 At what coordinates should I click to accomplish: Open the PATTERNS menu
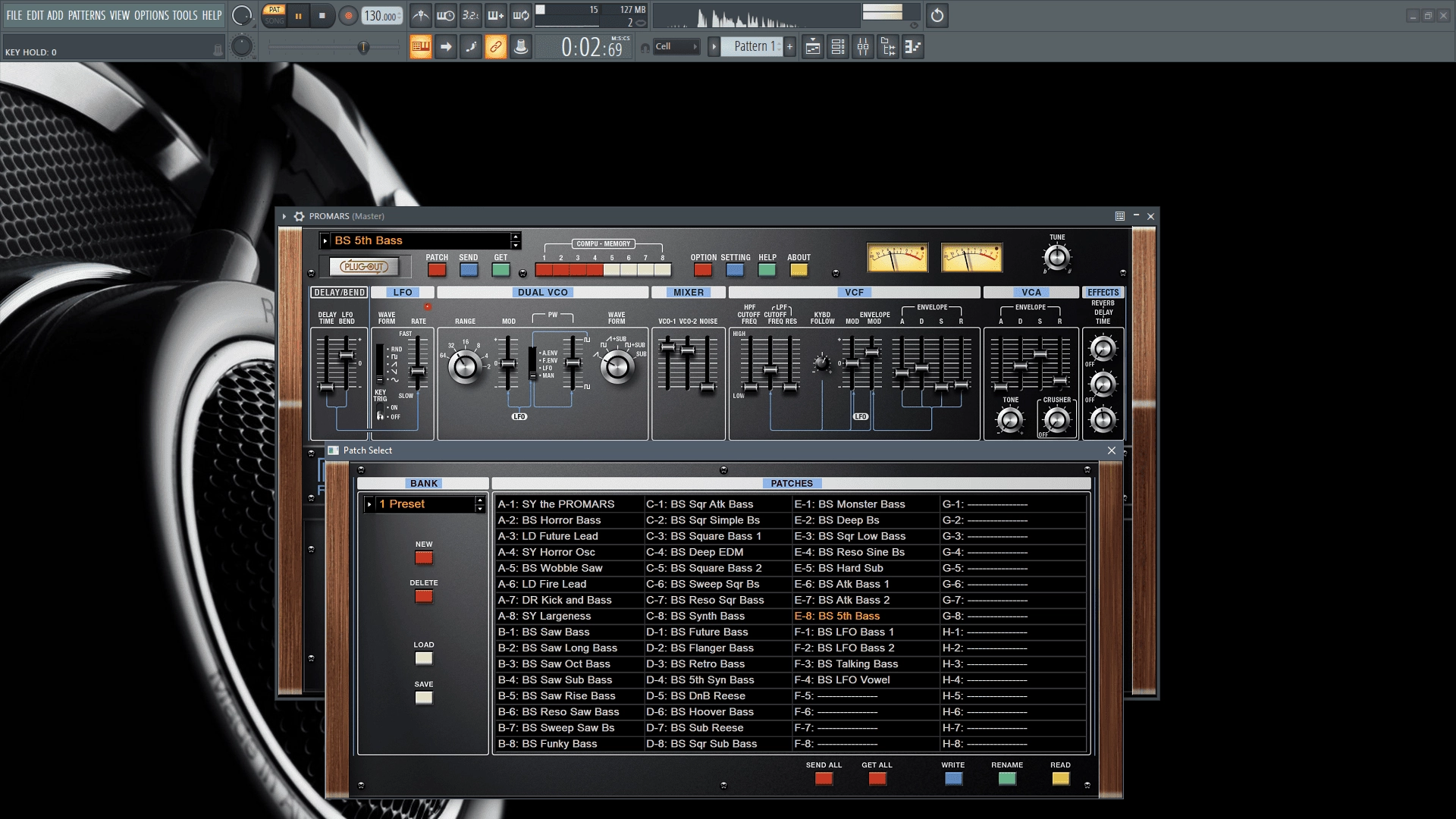86,15
